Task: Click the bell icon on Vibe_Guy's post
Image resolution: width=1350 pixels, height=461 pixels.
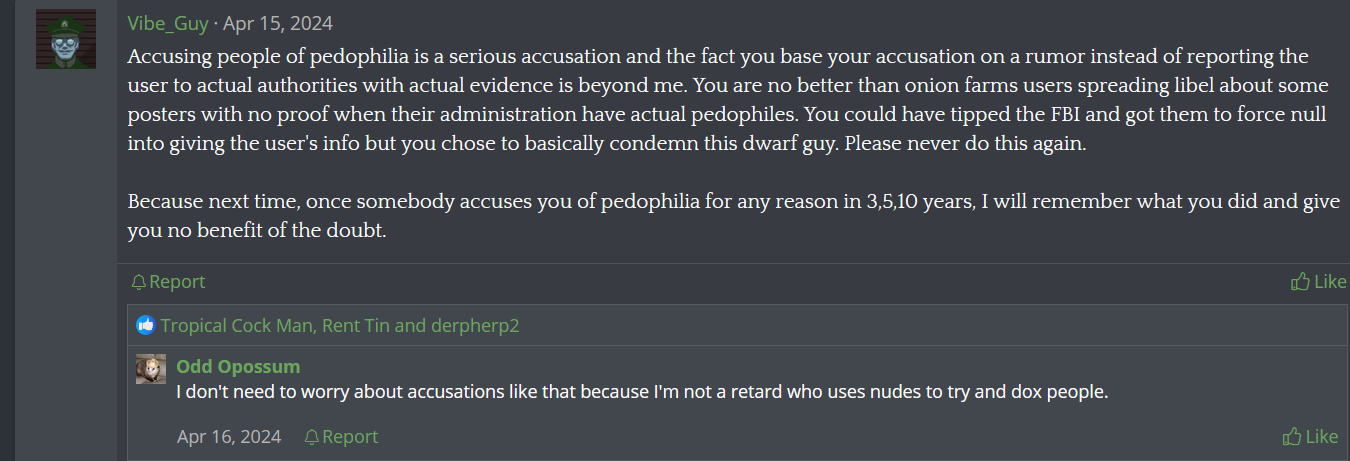Action: [139, 282]
